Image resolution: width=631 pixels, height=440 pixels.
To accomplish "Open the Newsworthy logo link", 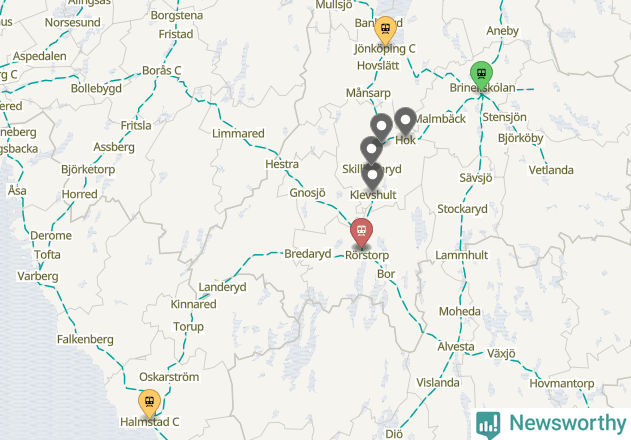I will click(x=551, y=424).
